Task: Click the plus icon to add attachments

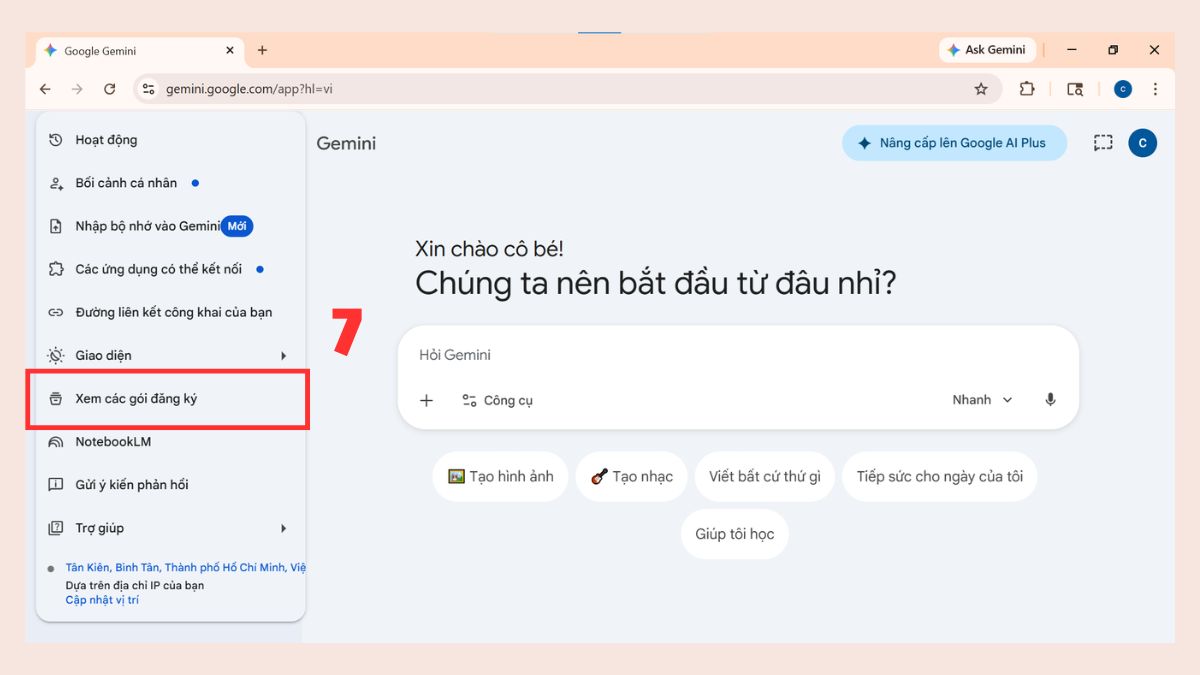Action: click(426, 400)
